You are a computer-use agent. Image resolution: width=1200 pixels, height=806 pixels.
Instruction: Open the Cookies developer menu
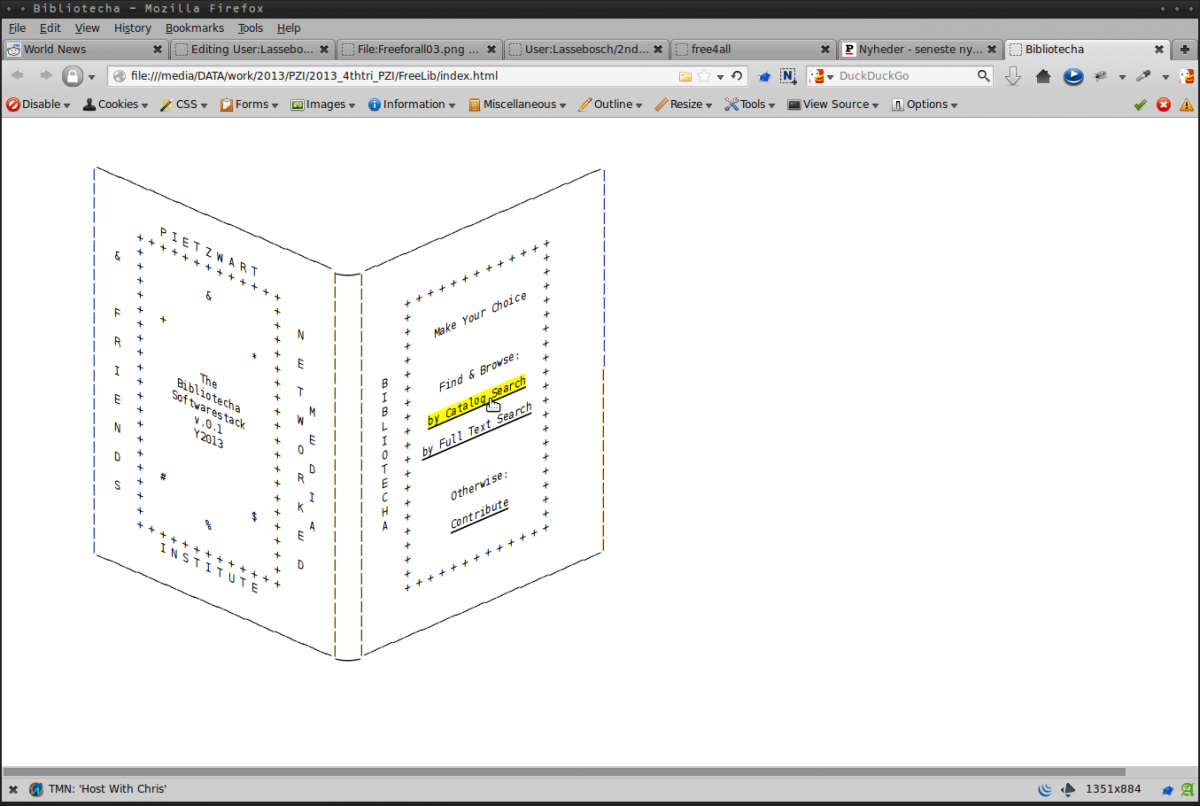pyautogui.click(x=115, y=104)
